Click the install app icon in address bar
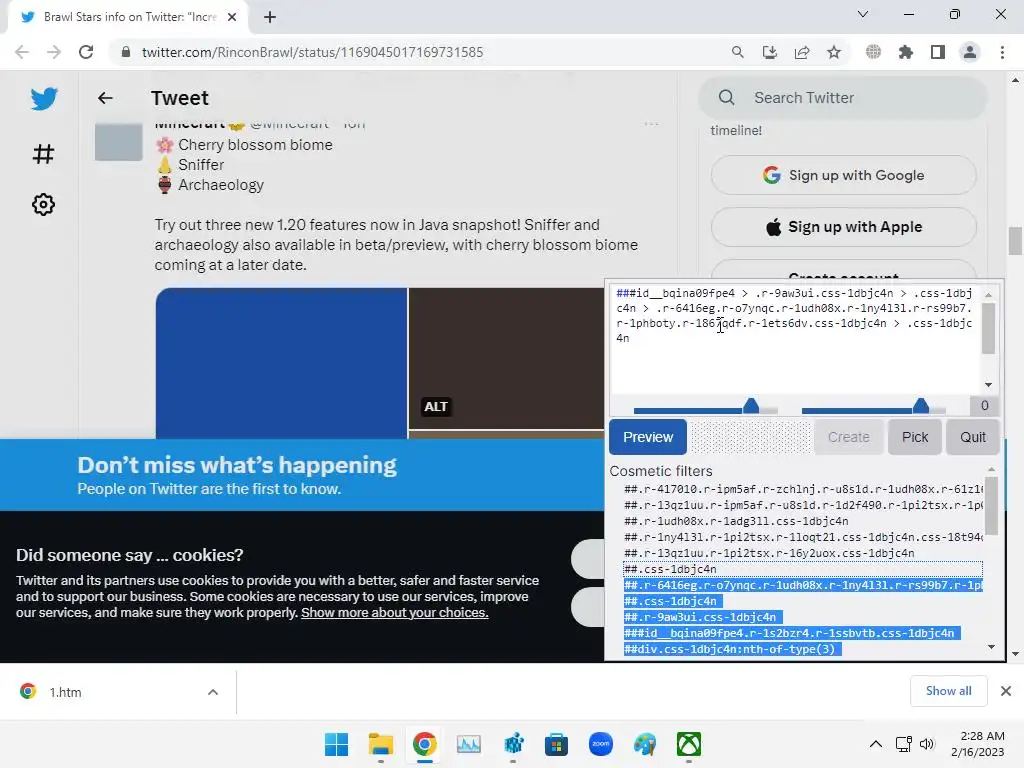Screen dimensions: 1024x768 (x=770, y=52)
